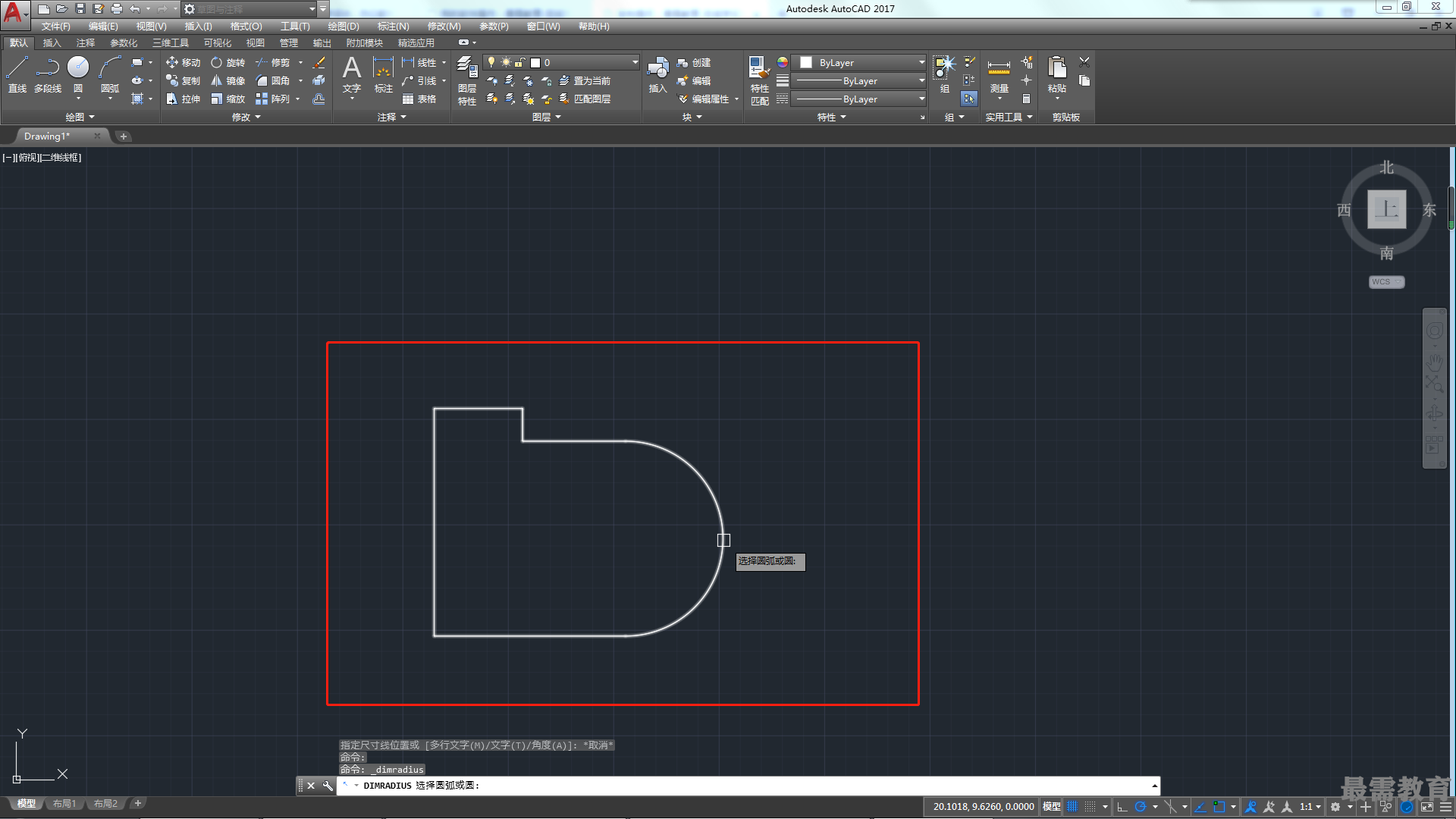Switch to the 布局1 layout tab
1456x819 pixels.
point(64,803)
